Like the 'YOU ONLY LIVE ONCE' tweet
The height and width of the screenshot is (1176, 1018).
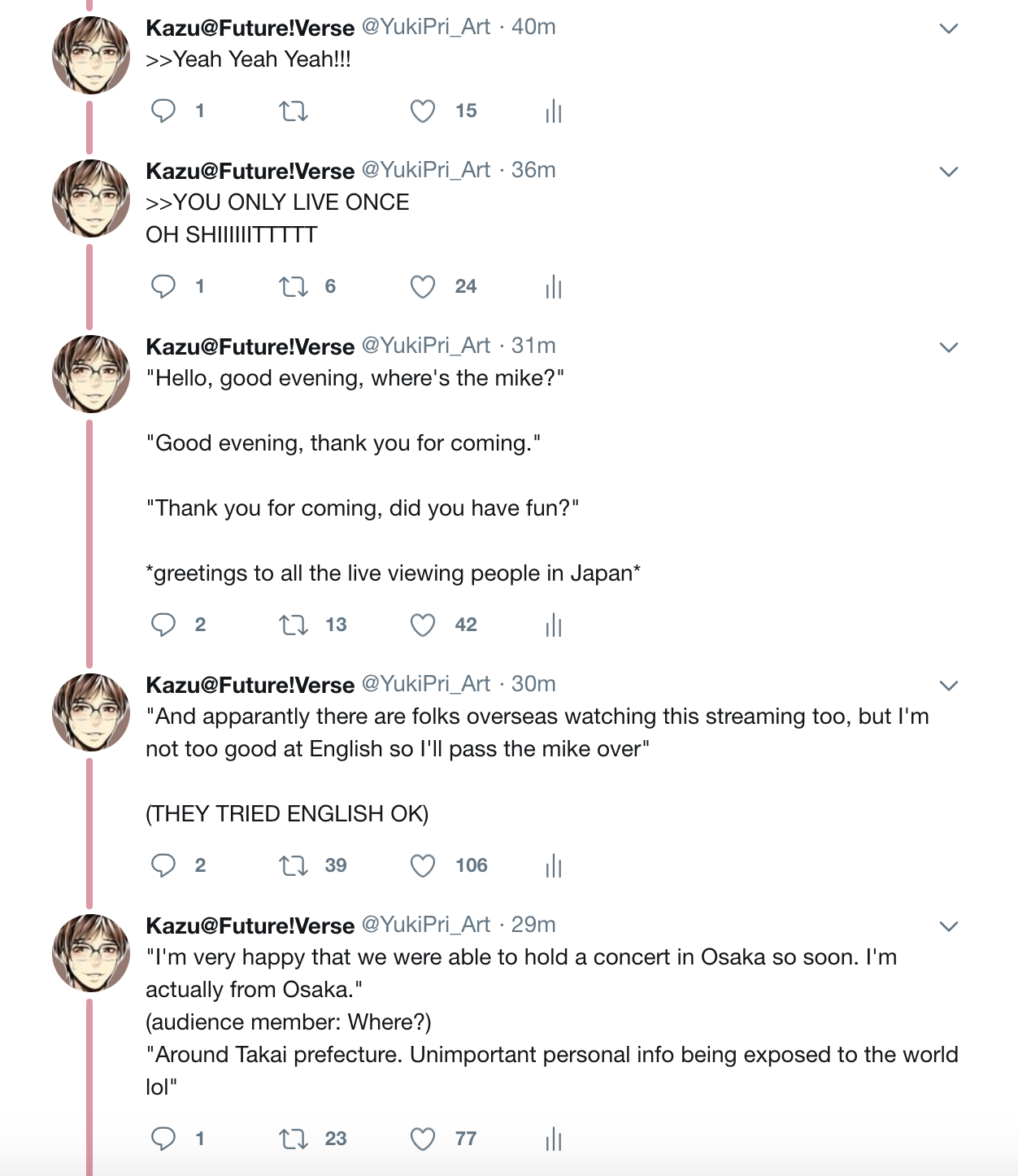423,286
